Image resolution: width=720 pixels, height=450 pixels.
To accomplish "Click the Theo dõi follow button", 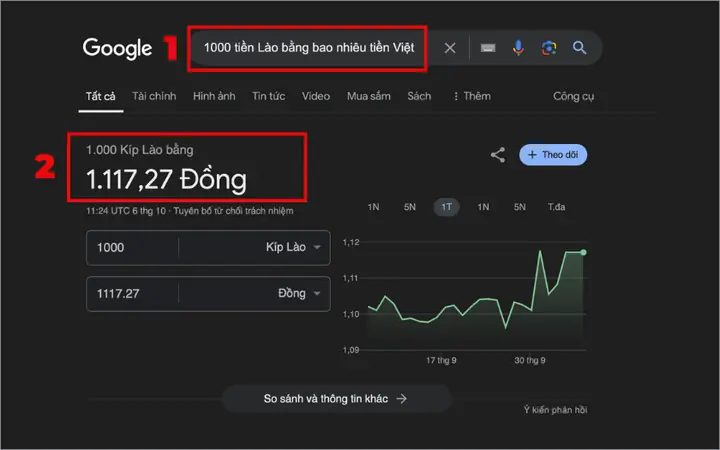I will tap(553, 155).
